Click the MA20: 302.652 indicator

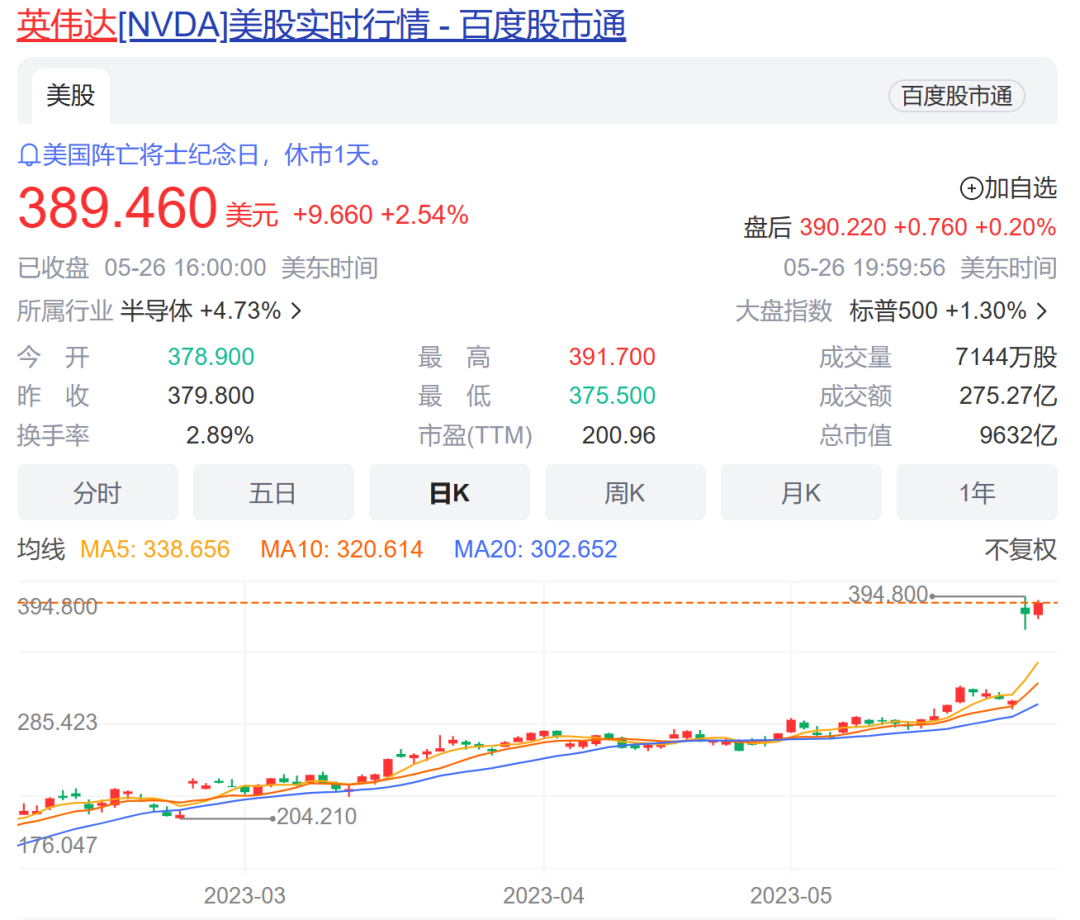click(535, 550)
